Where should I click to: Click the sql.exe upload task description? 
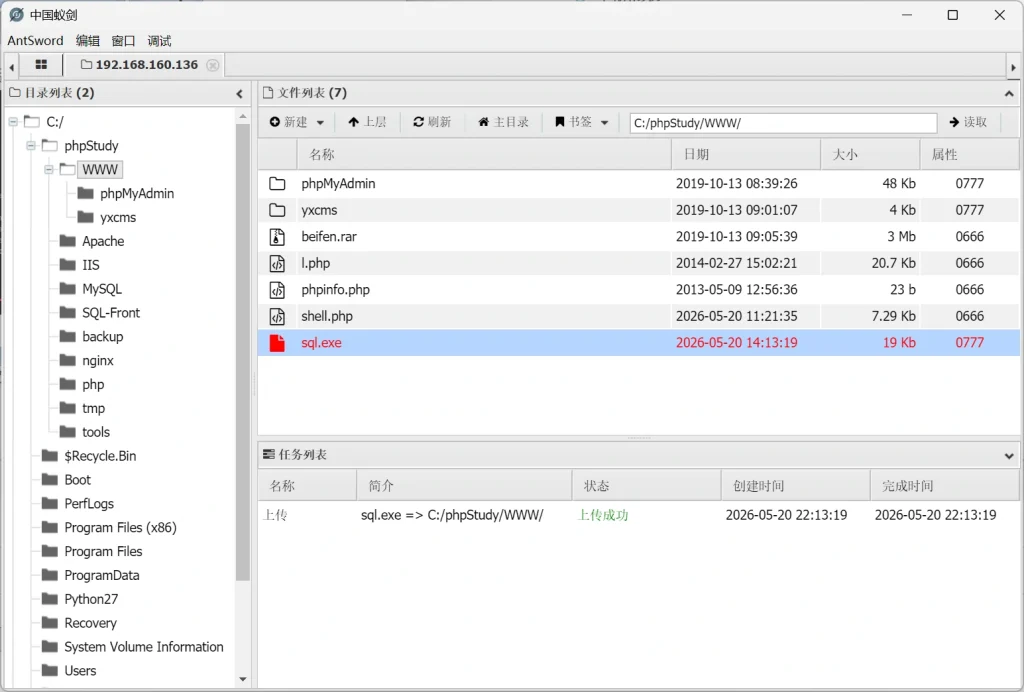[x=452, y=515]
